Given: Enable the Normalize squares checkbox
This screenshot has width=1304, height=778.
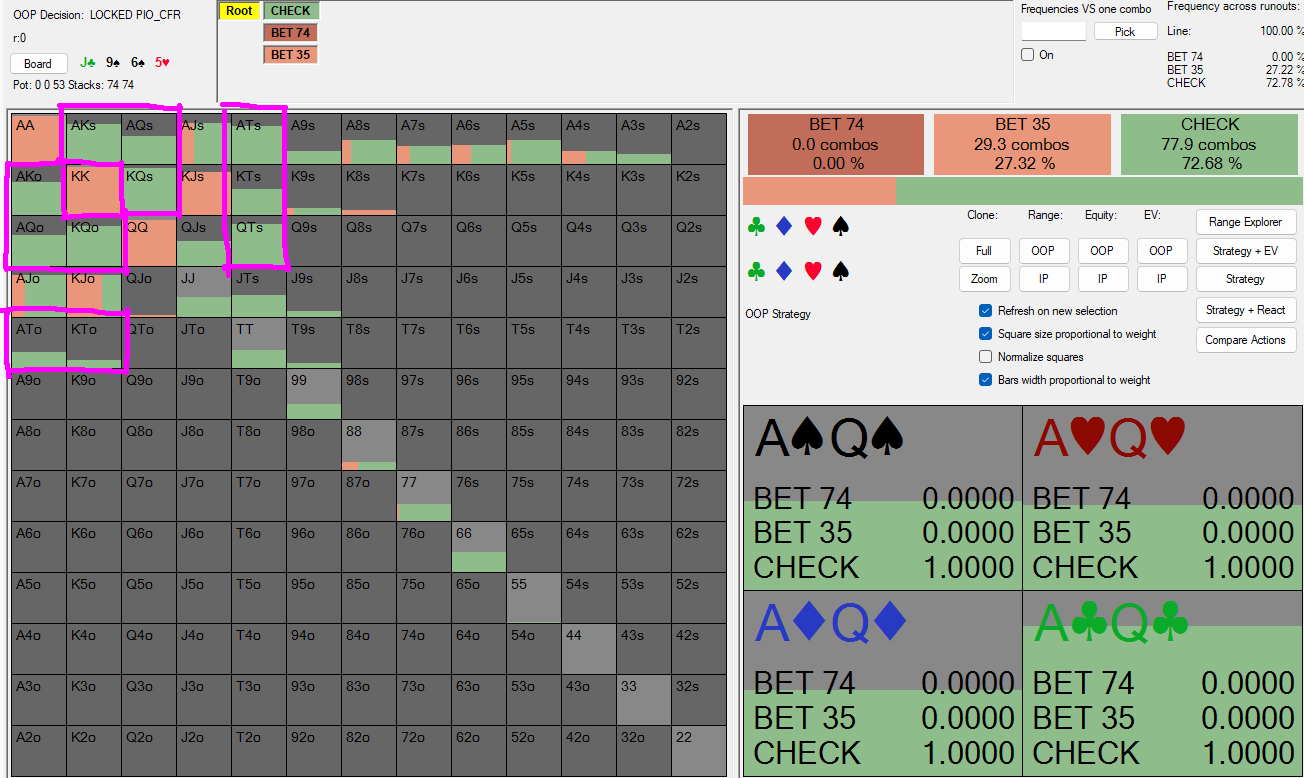Looking at the screenshot, I should [x=986, y=357].
